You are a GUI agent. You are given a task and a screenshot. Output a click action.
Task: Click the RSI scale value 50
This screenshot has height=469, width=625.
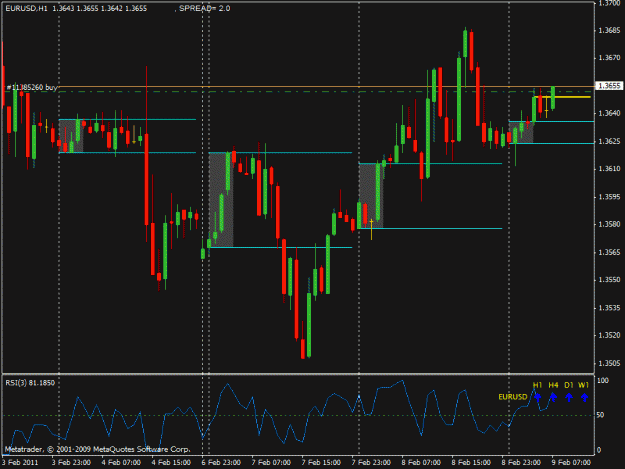point(600,415)
